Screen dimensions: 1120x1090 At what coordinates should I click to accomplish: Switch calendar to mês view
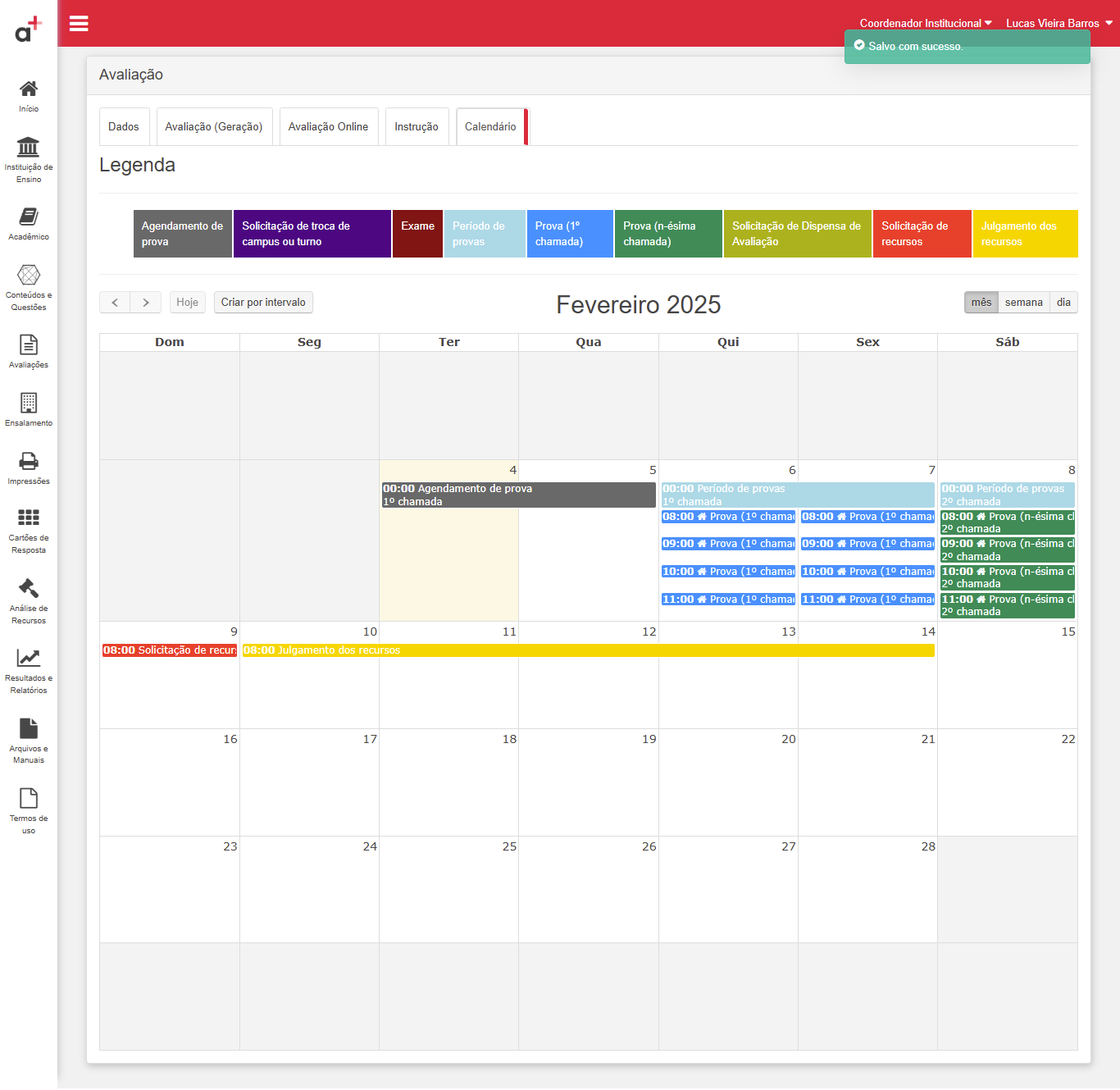tap(981, 303)
